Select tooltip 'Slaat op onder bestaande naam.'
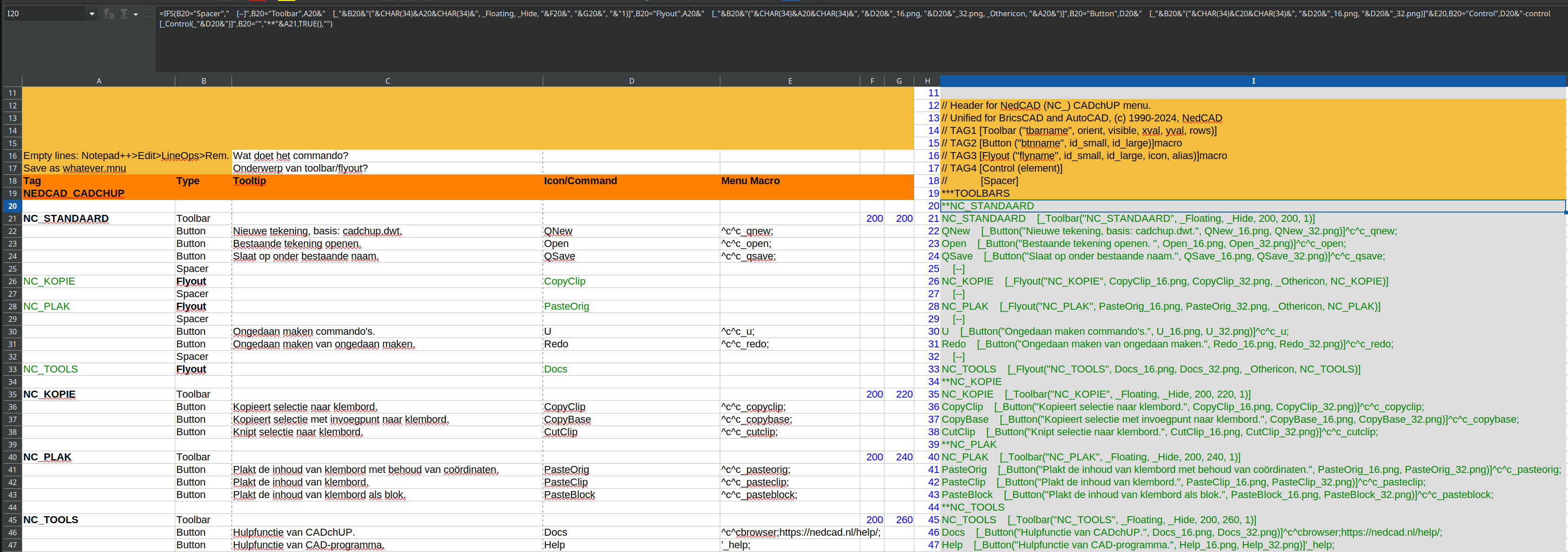The image size is (1568, 552). (387, 256)
